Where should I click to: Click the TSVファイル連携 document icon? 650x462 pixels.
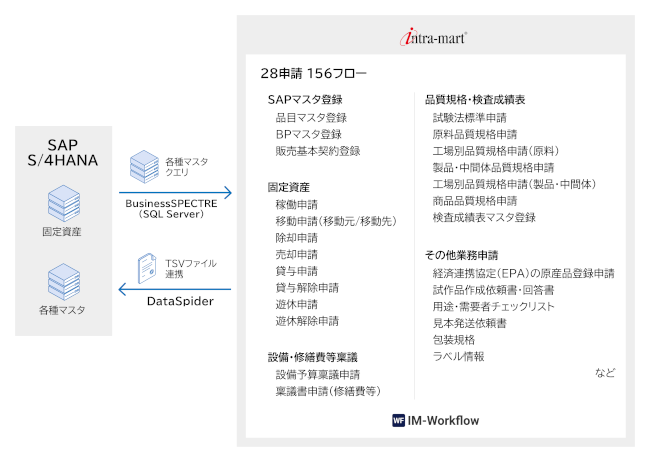(145, 268)
